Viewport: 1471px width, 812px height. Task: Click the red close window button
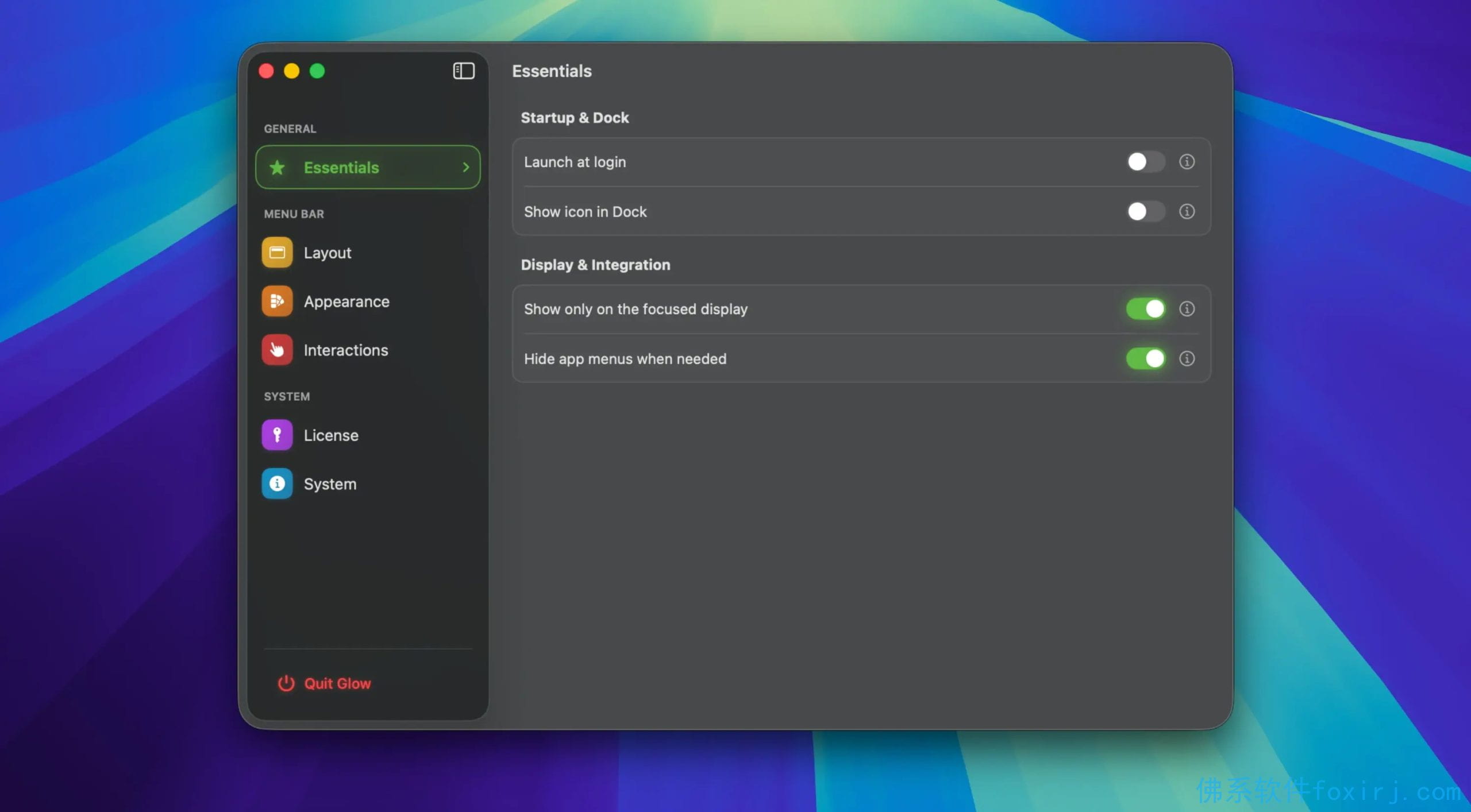(266, 71)
